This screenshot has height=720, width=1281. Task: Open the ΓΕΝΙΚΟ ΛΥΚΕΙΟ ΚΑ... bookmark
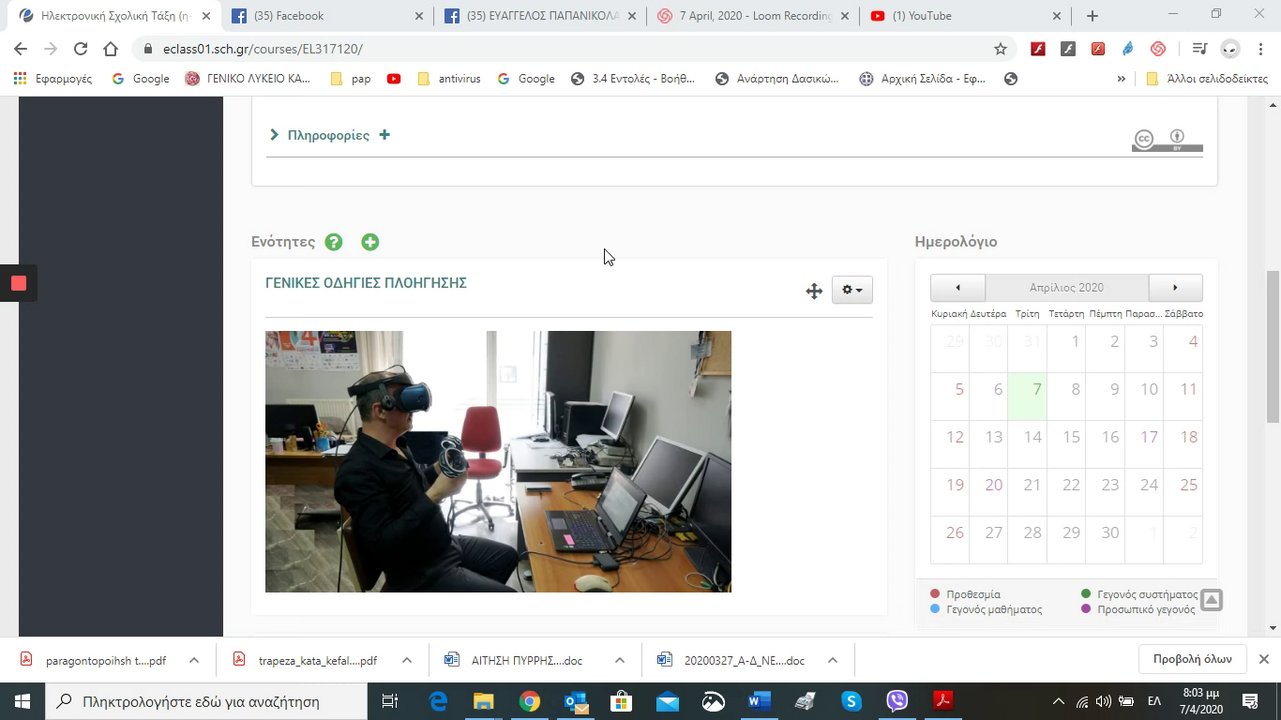click(248, 79)
